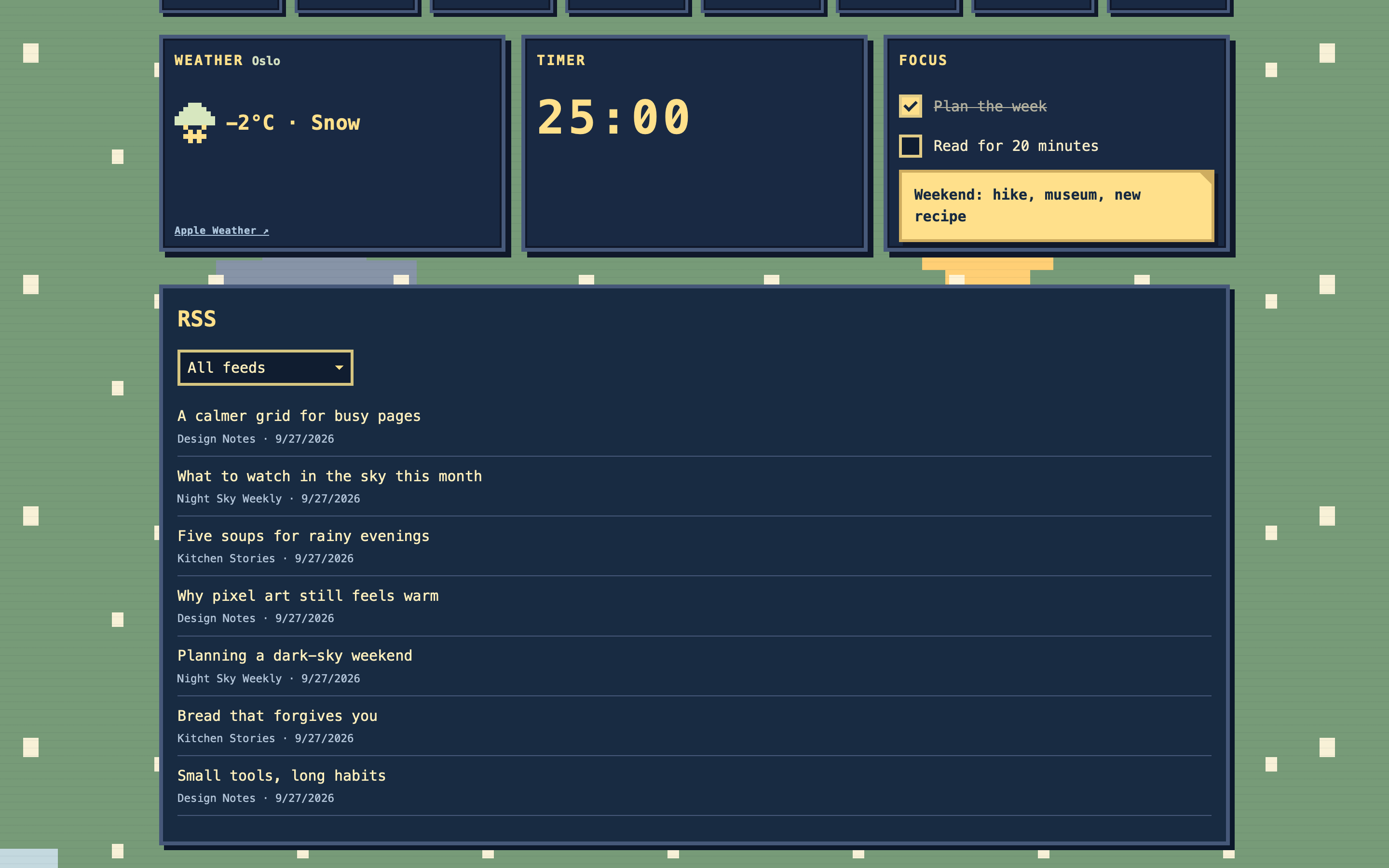Viewport: 1389px width, 868px height.
Task: Open the All feeds dropdown
Action: coord(265,367)
